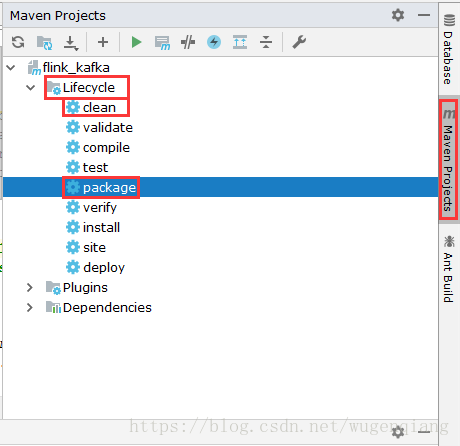This screenshot has height=446, width=460.
Task: Select the Plugins folder
Action: coord(77,287)
